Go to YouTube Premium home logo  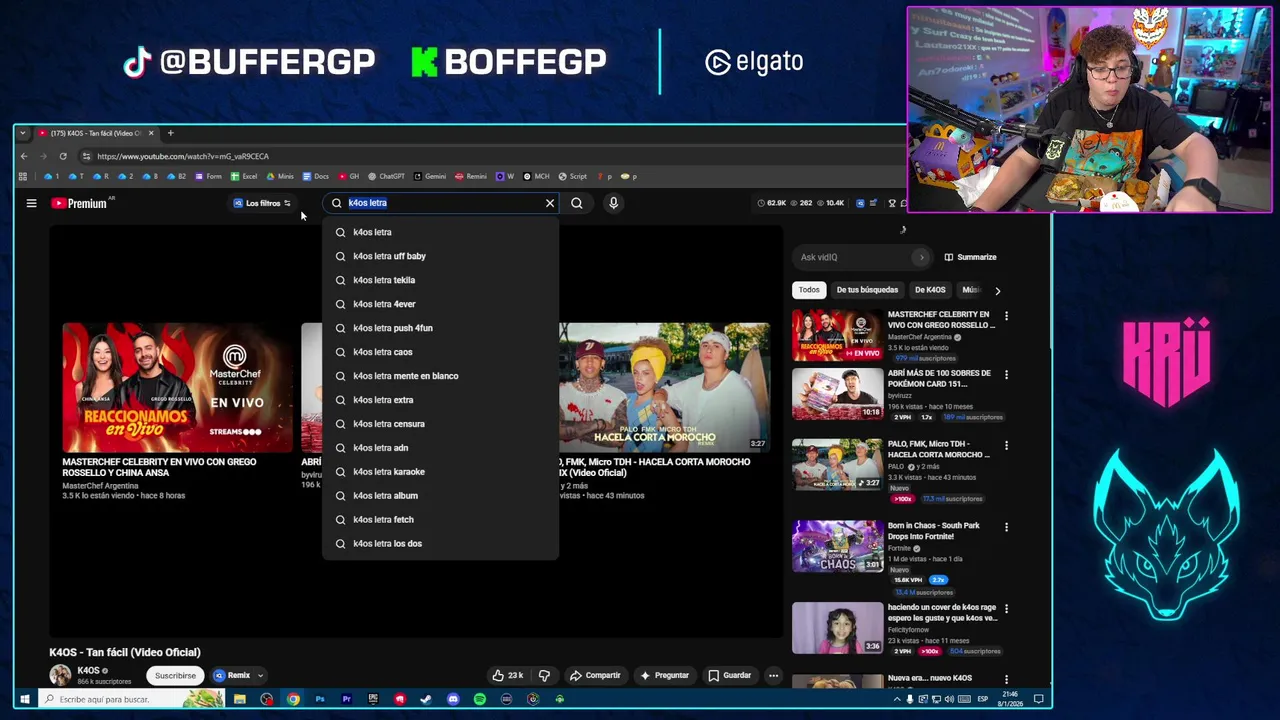pyautogui.click(x=79, y=203)
